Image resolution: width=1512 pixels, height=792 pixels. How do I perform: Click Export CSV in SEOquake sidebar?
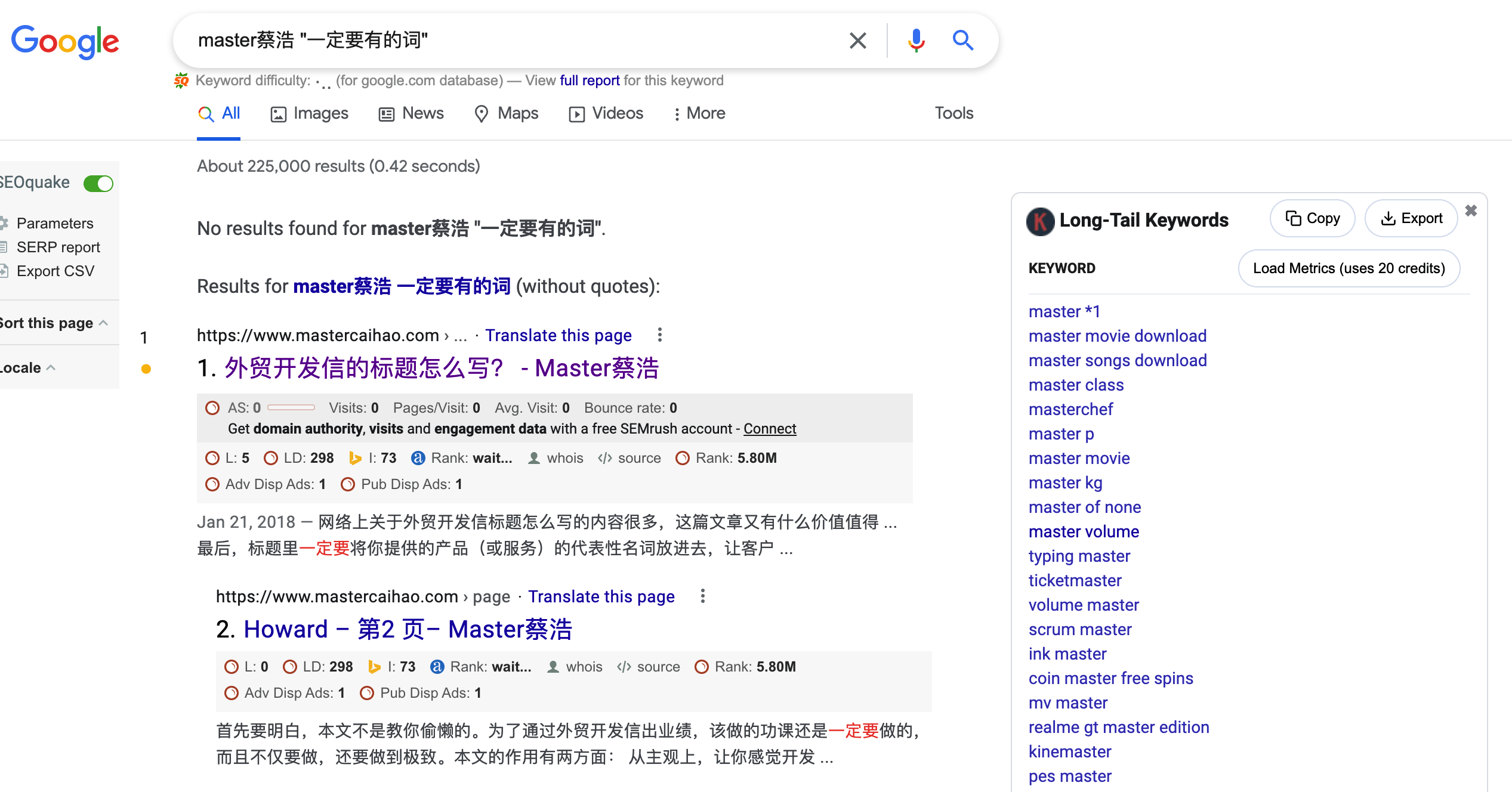click(55, 271)
